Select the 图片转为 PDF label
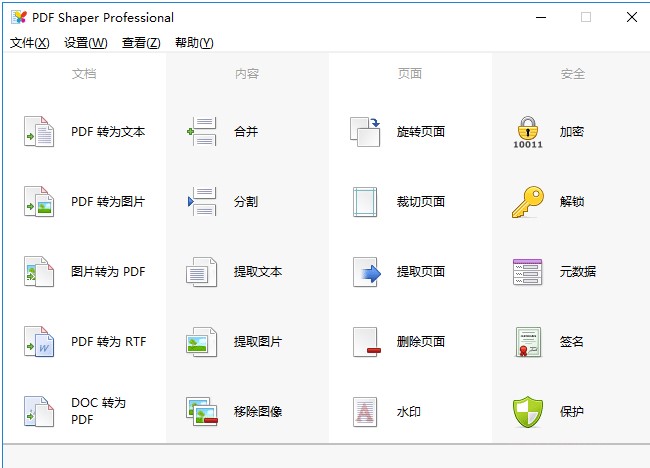Screen dimensions: 650x468 tap(108, 272)
